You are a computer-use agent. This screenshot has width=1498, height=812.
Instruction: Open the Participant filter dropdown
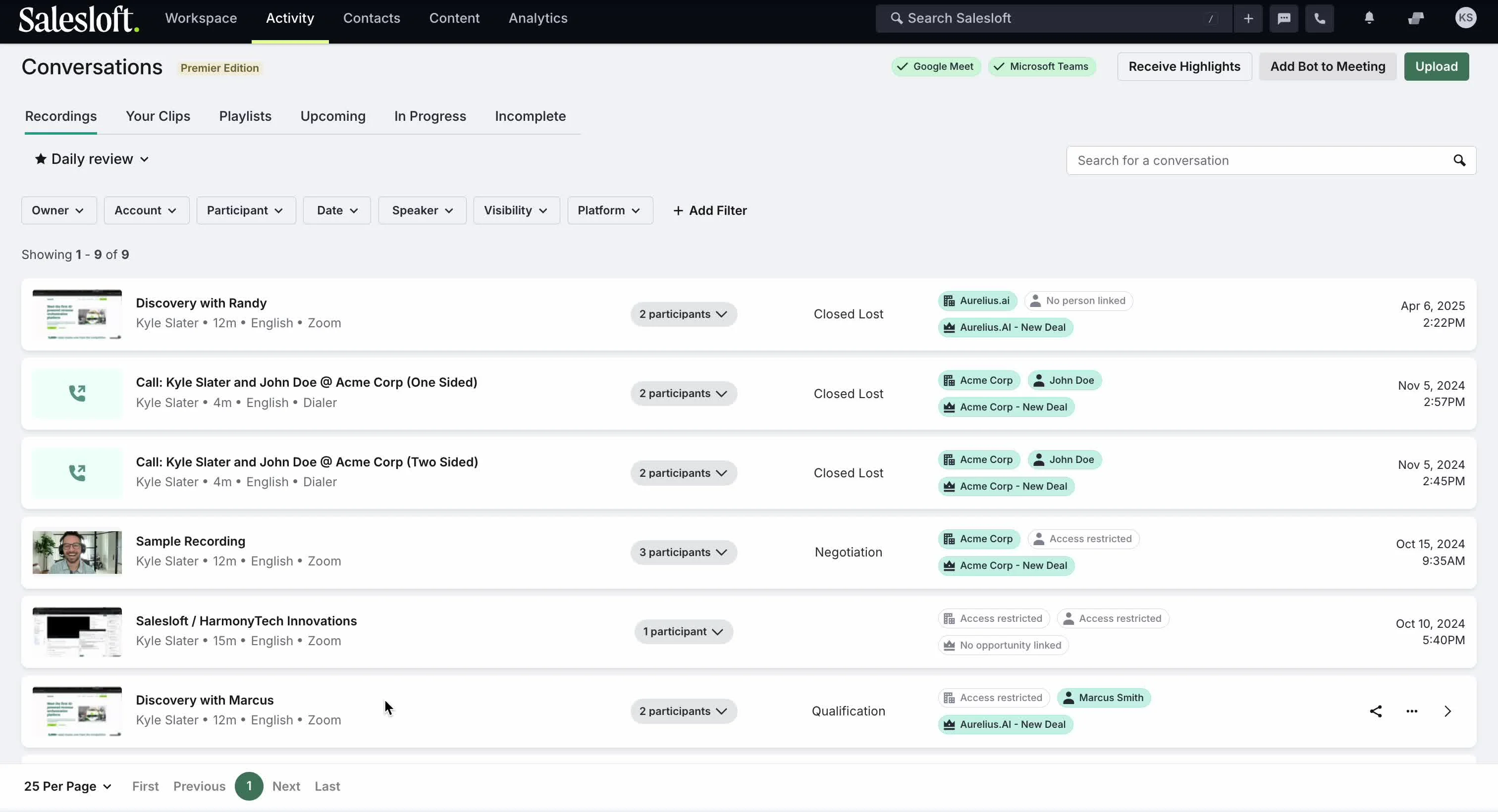pyautogui.click(x=246, y=210)
